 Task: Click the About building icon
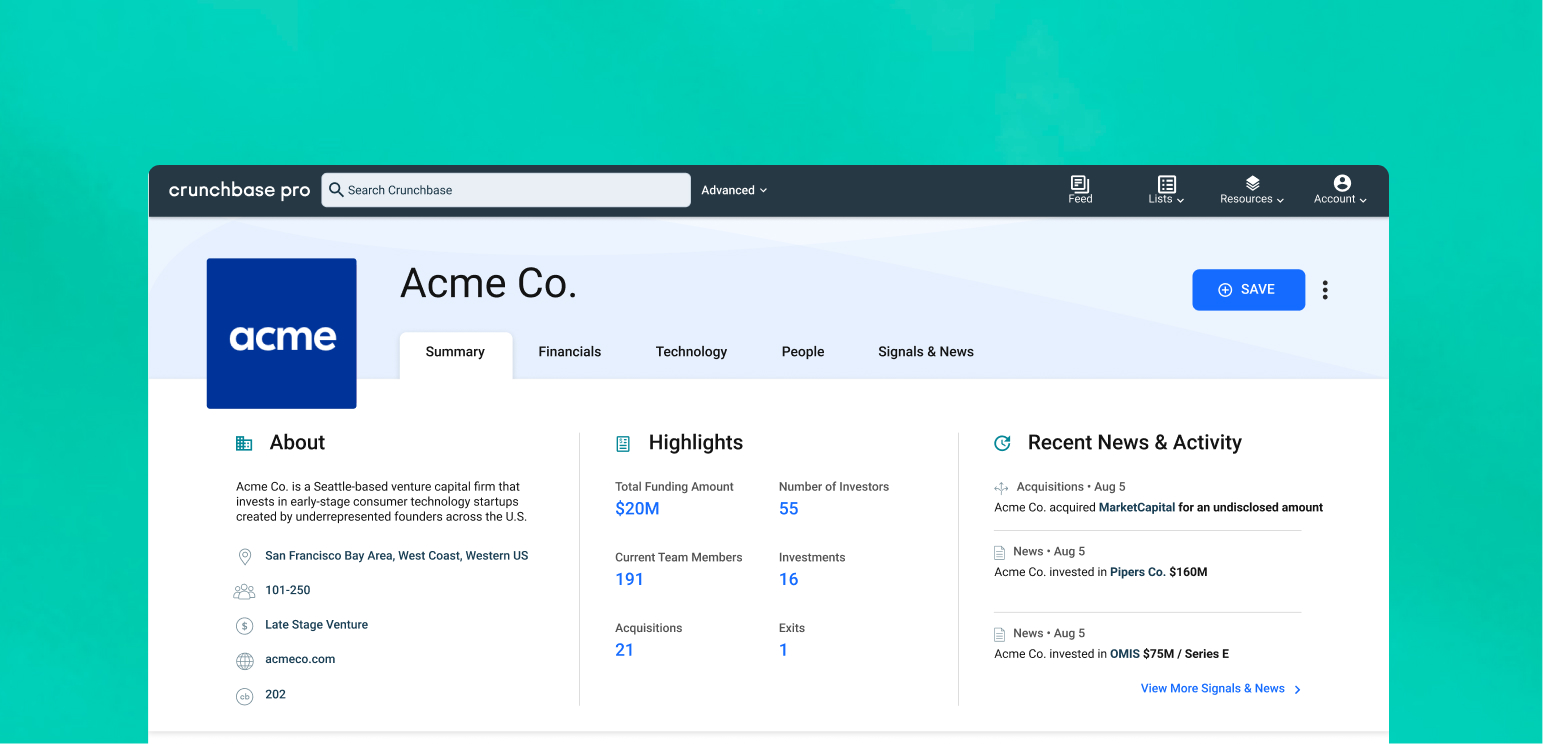[244, 443]
